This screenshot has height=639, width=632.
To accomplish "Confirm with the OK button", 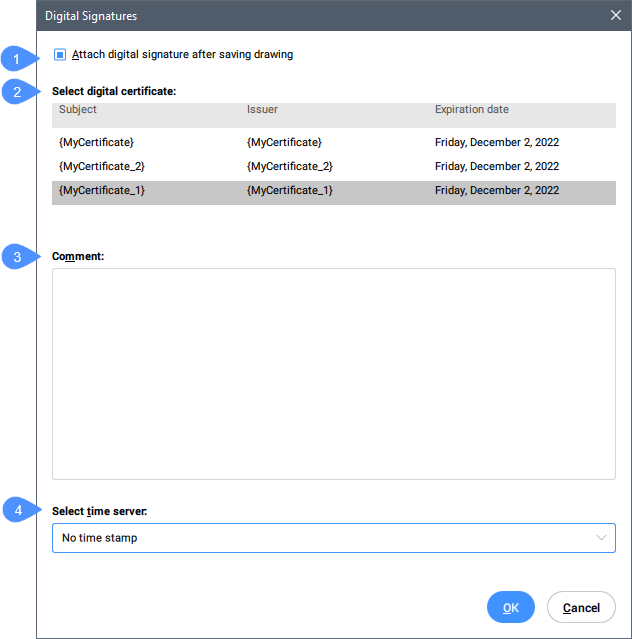I will click(x=510, y=607).
